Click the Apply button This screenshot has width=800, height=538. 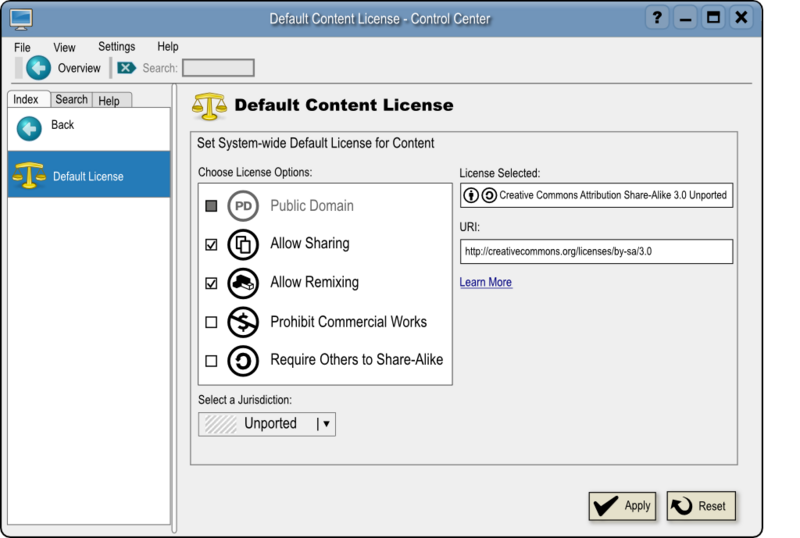coord(622,506)
